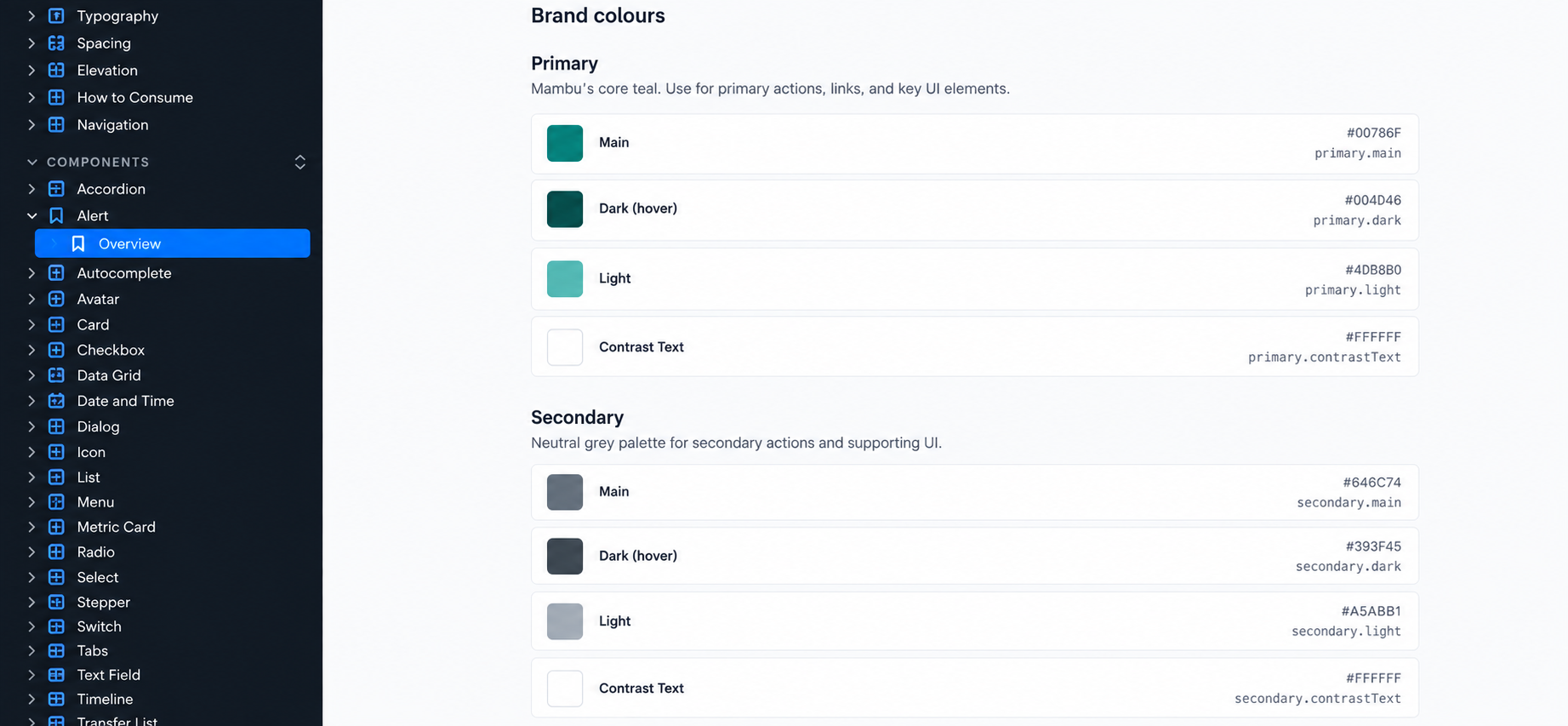Screen dimensions: 1568x726
Task: Click the secondary.dark token label
Action: coord(1348,567)
